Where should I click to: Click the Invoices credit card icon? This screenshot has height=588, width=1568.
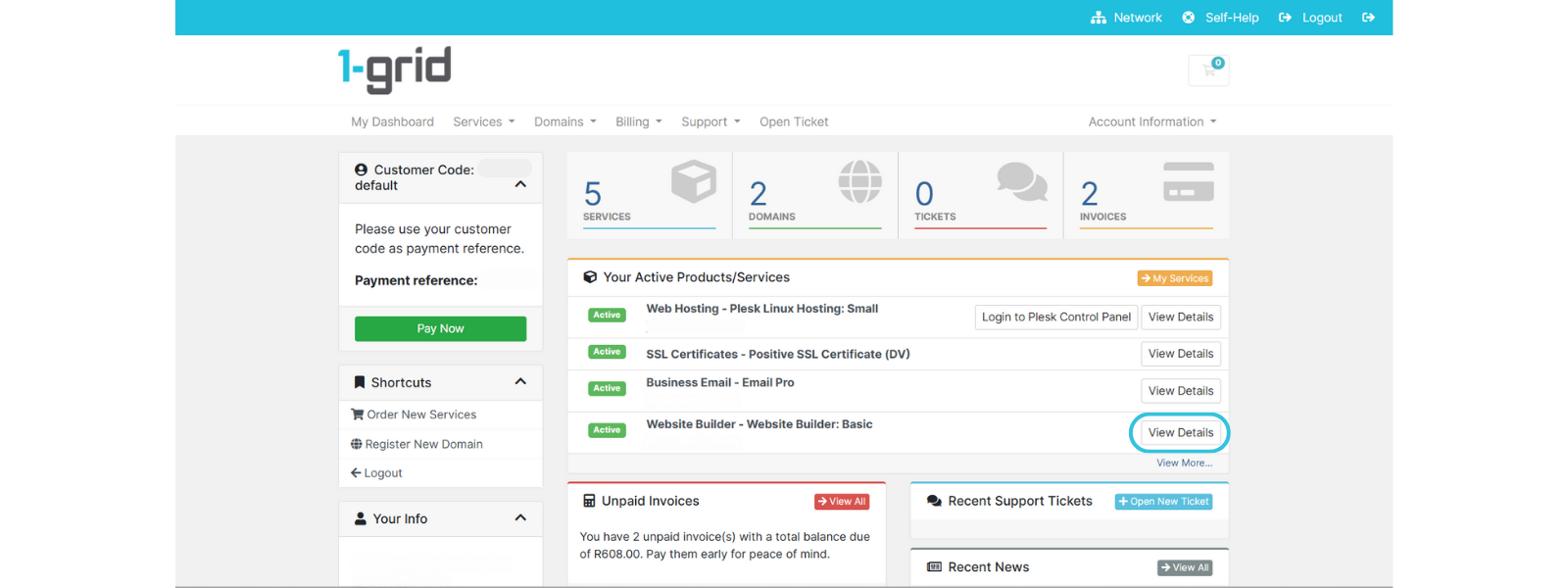(1188, 182)
